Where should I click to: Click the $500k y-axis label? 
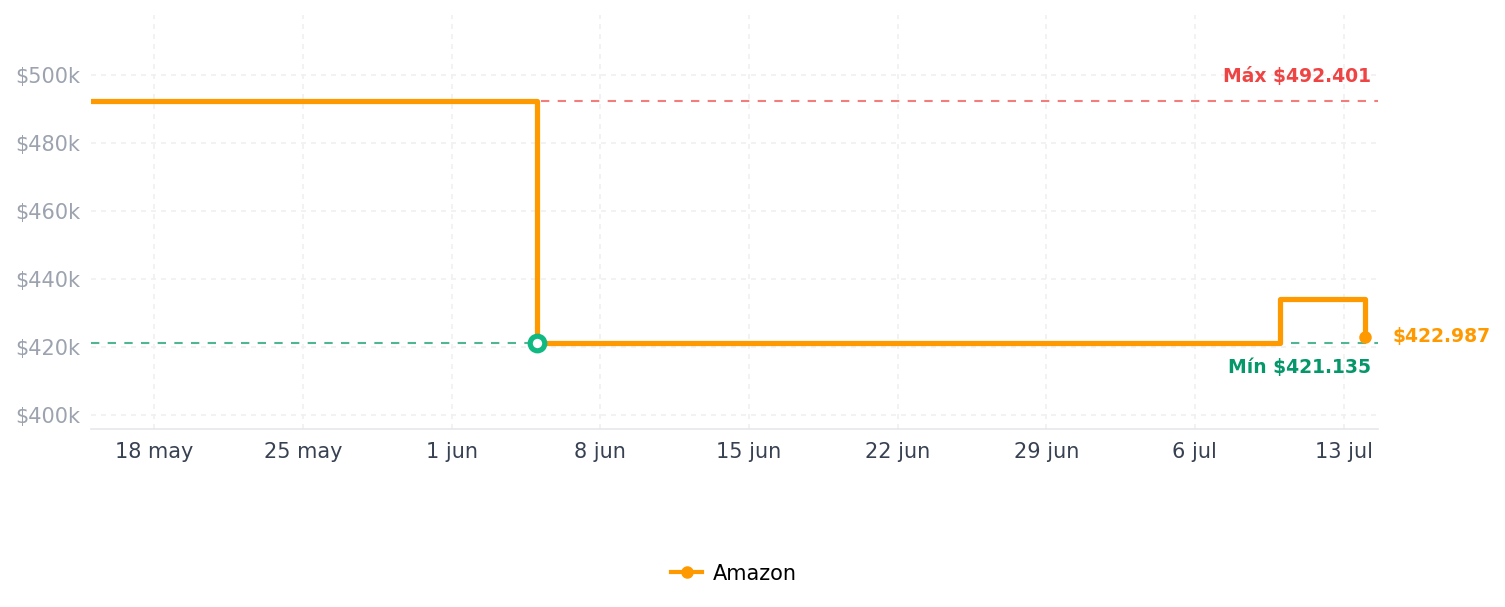click(47, 76)
